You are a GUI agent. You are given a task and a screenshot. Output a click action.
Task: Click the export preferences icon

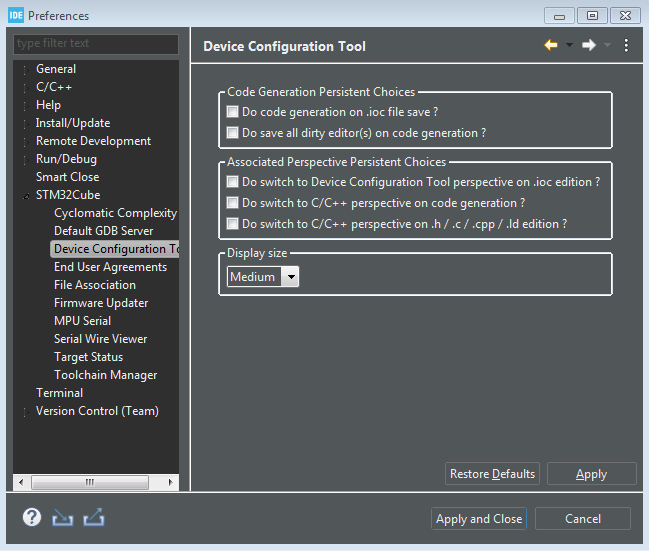pos(94,517)
